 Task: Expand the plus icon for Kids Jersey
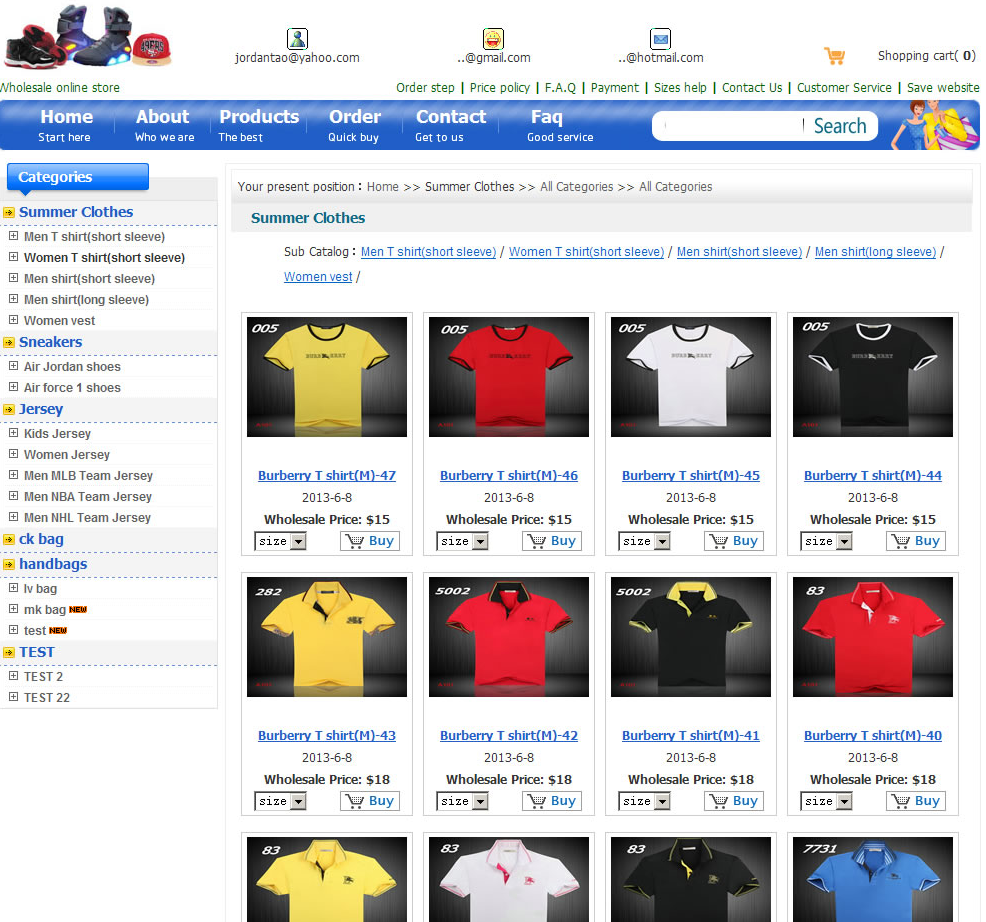13,433
